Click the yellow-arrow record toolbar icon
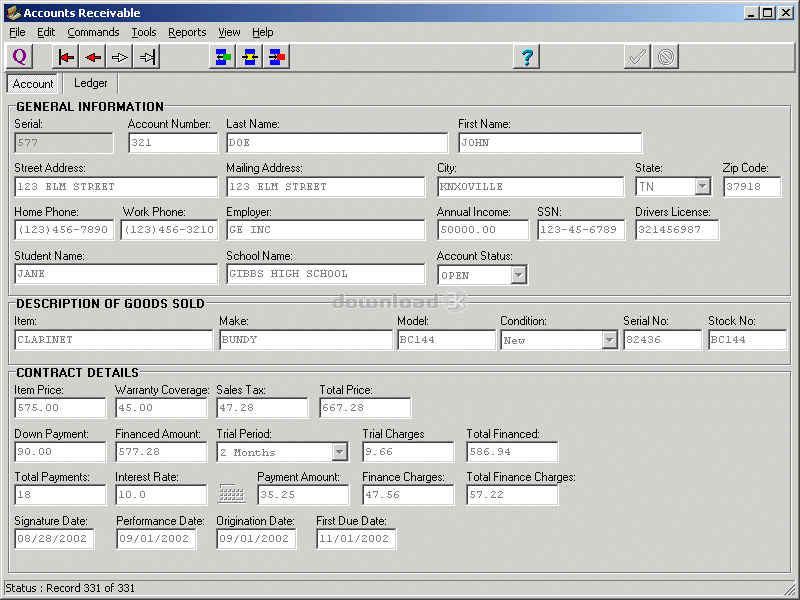 point(250,57)
